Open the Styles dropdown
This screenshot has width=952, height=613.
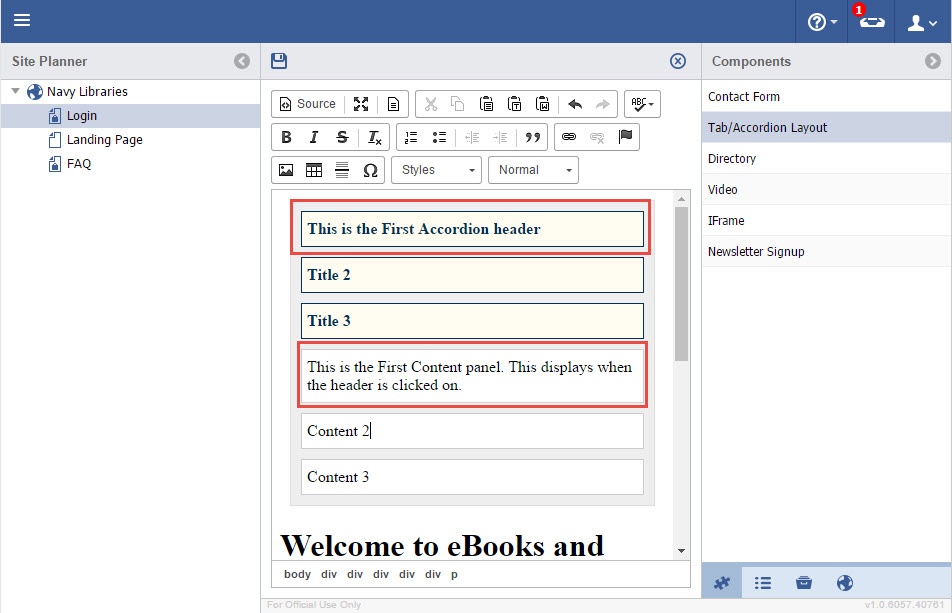(437, 170)
